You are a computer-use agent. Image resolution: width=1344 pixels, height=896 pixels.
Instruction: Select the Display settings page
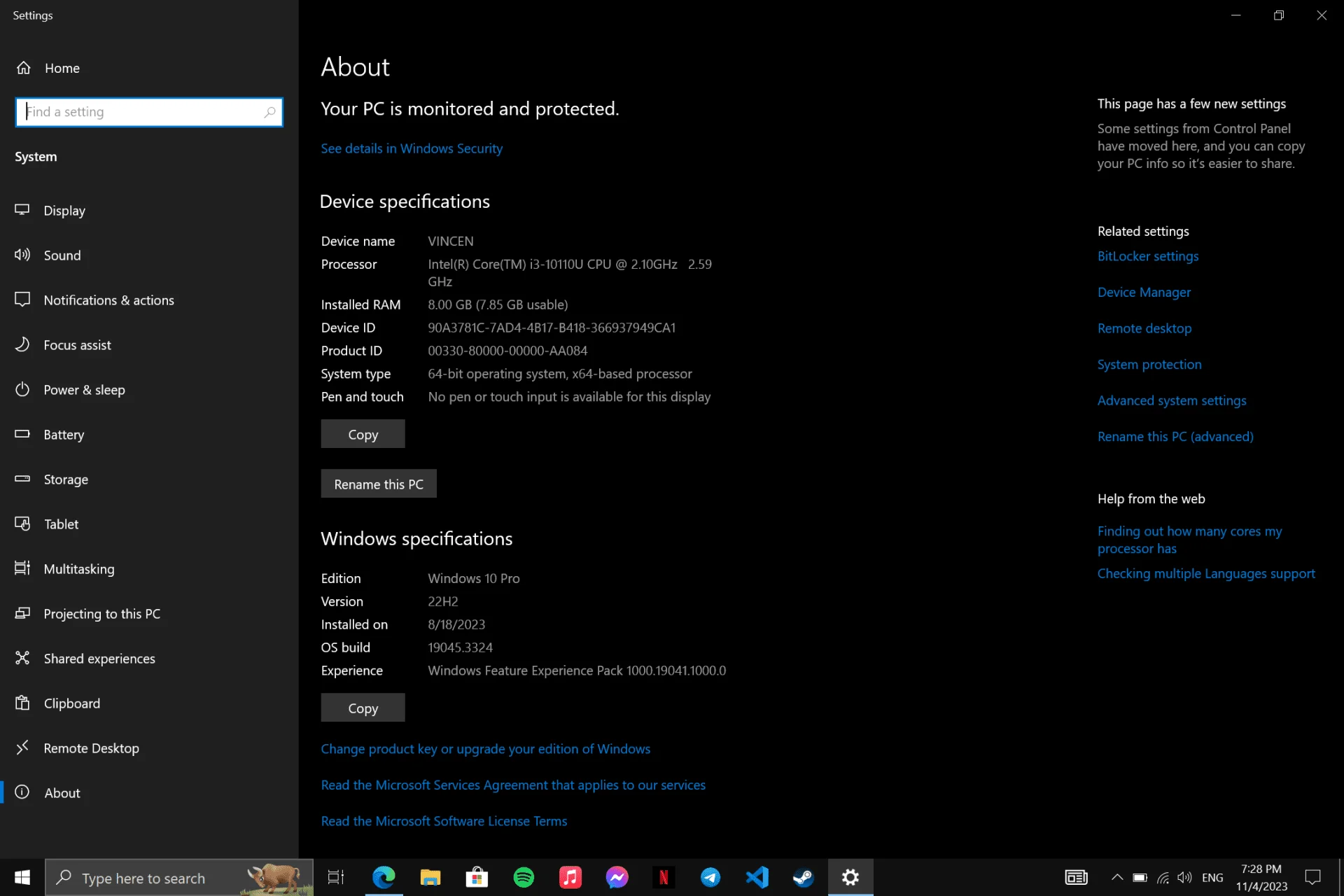pos(149,211)
